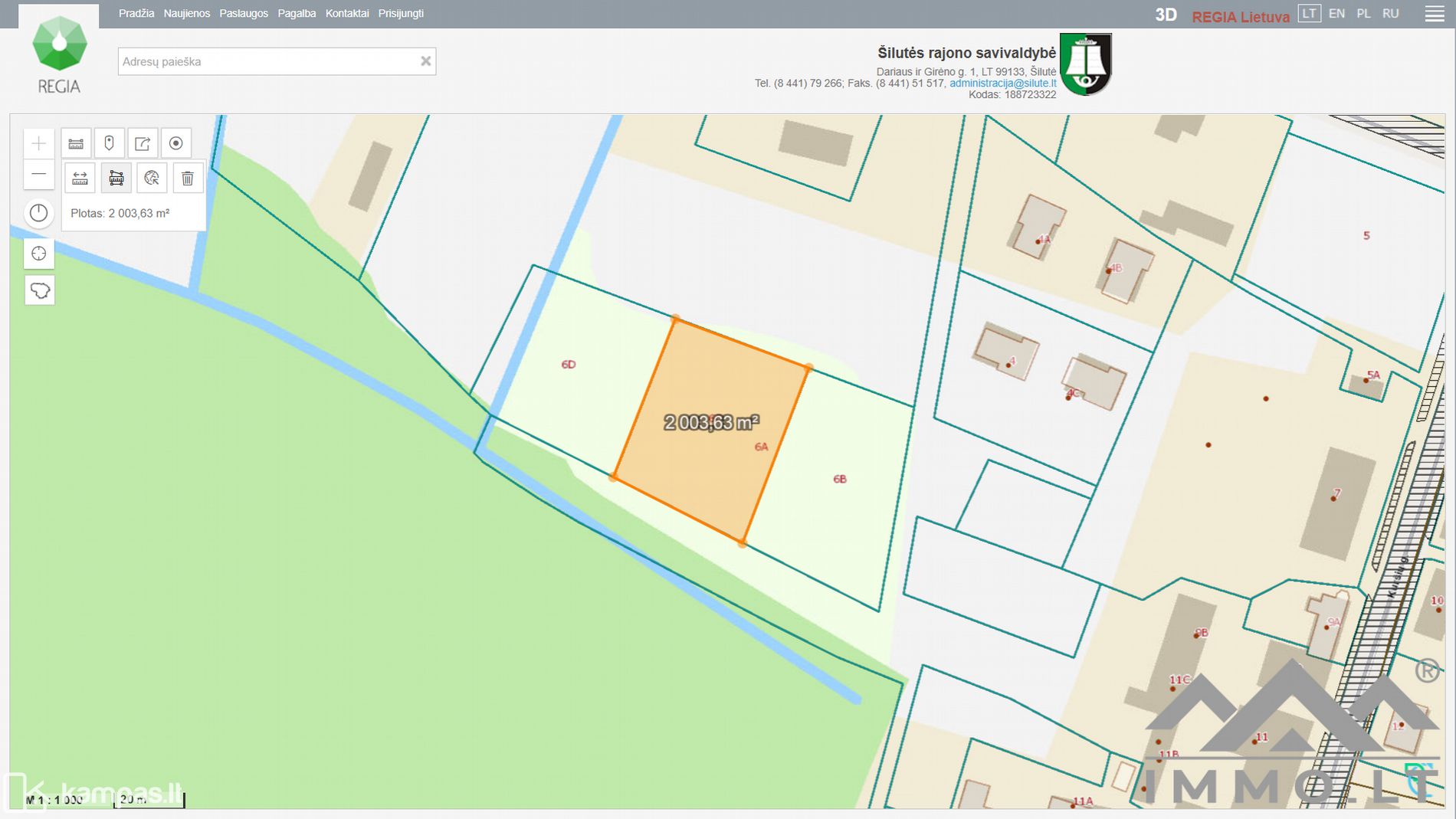
Task: Switch language to RU
Action: [x=1390, y=14]
